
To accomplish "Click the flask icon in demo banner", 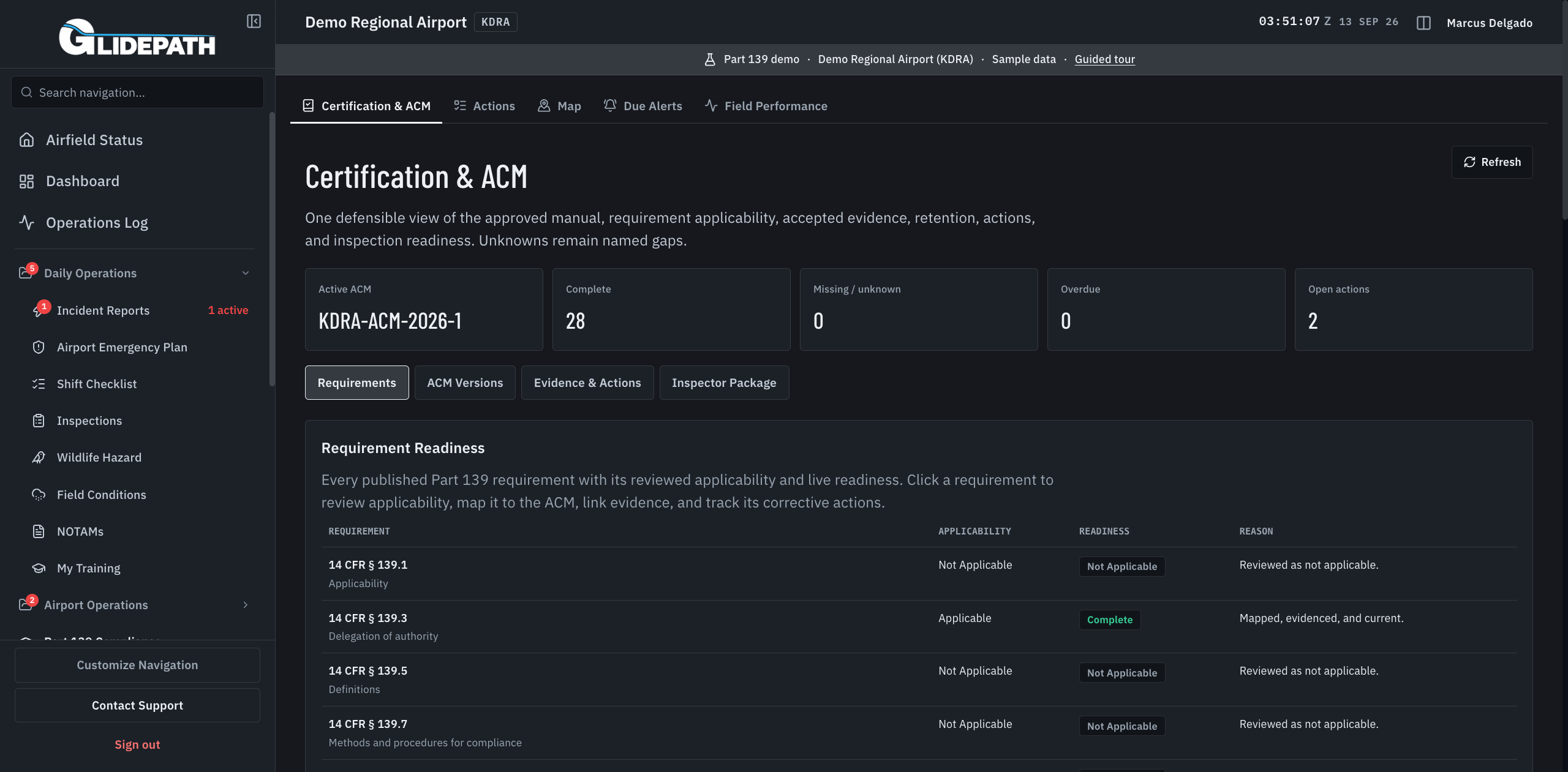I will click(710, 59).
